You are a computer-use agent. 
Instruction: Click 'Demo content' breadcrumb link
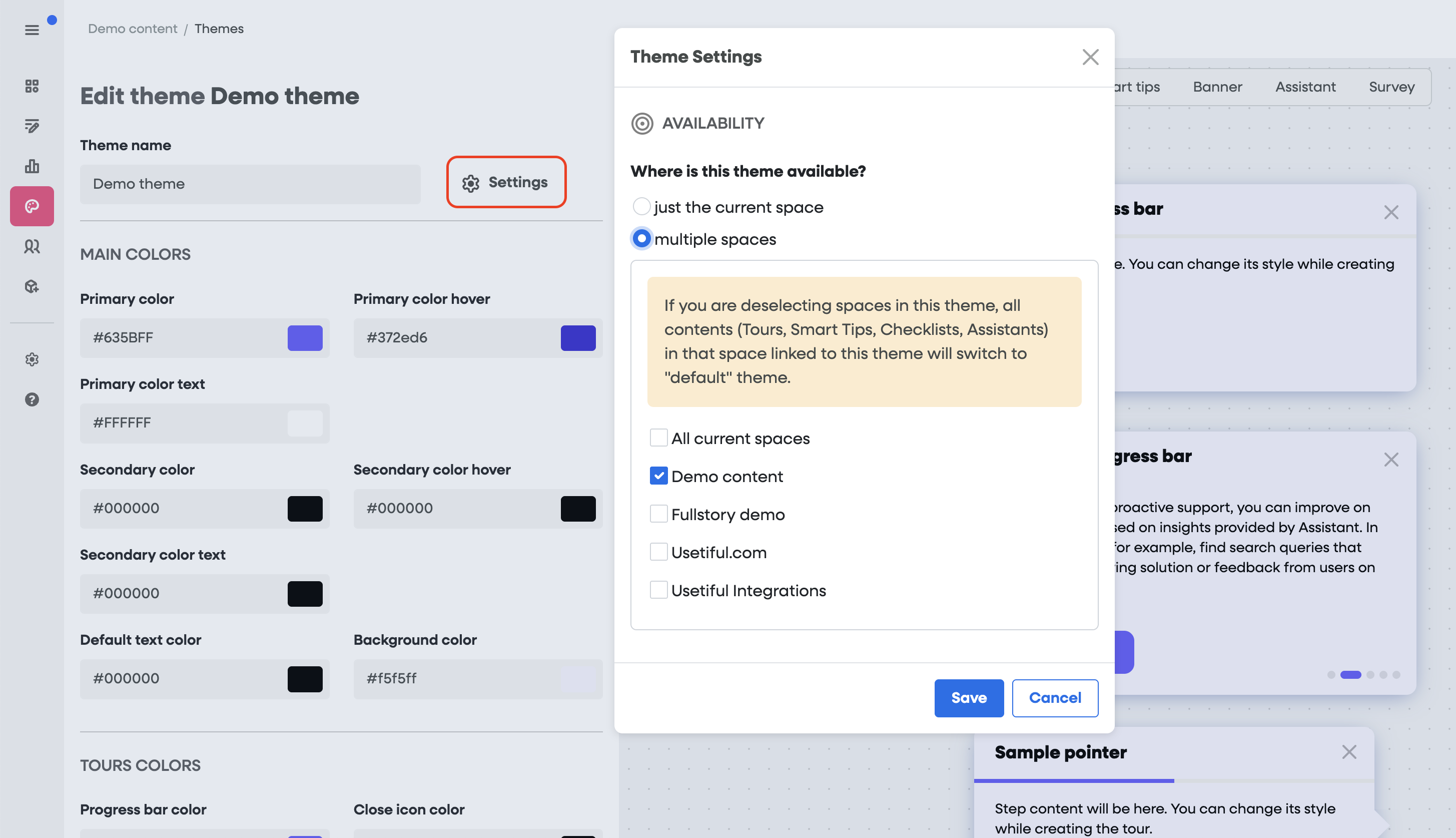132,29
